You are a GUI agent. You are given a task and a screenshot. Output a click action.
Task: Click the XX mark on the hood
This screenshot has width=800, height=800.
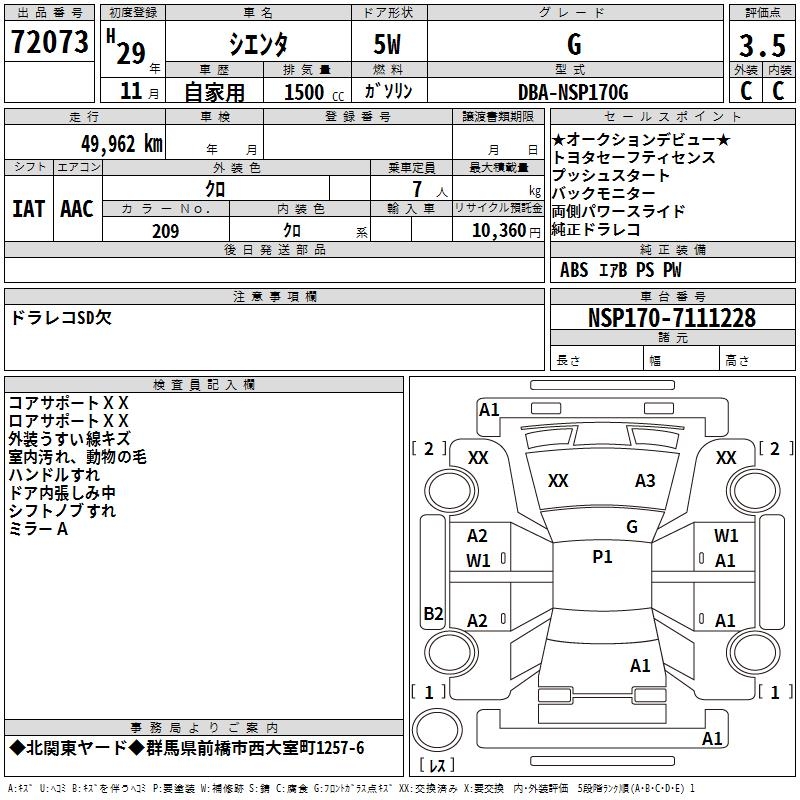point(558,481)
